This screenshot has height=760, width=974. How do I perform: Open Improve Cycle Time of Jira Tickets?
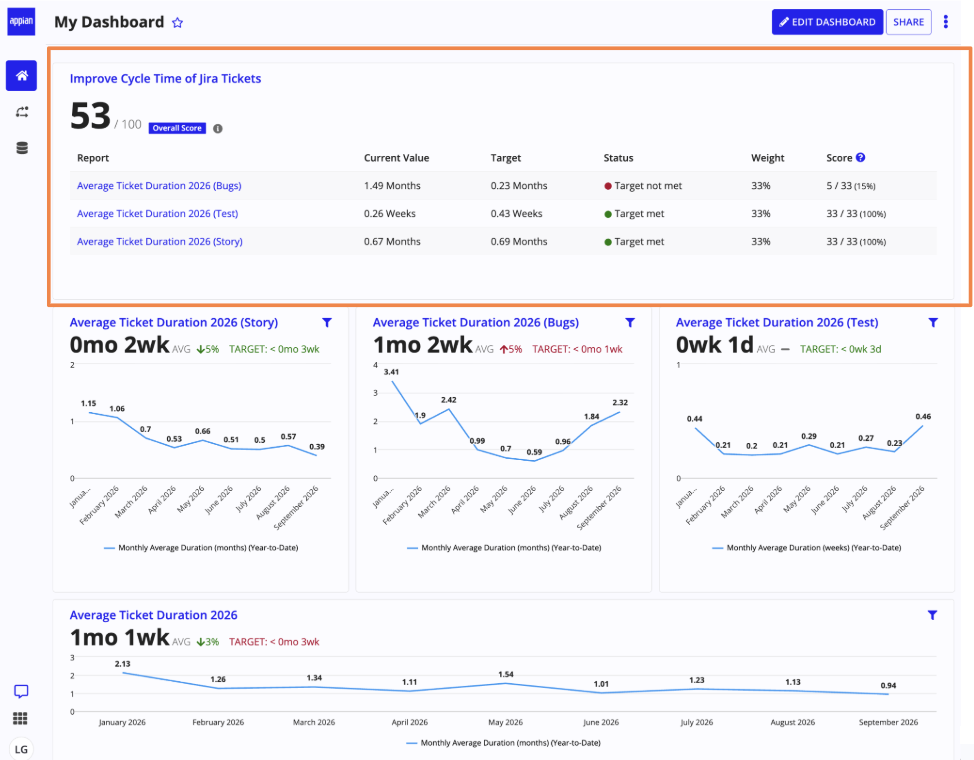coord(165,78)
